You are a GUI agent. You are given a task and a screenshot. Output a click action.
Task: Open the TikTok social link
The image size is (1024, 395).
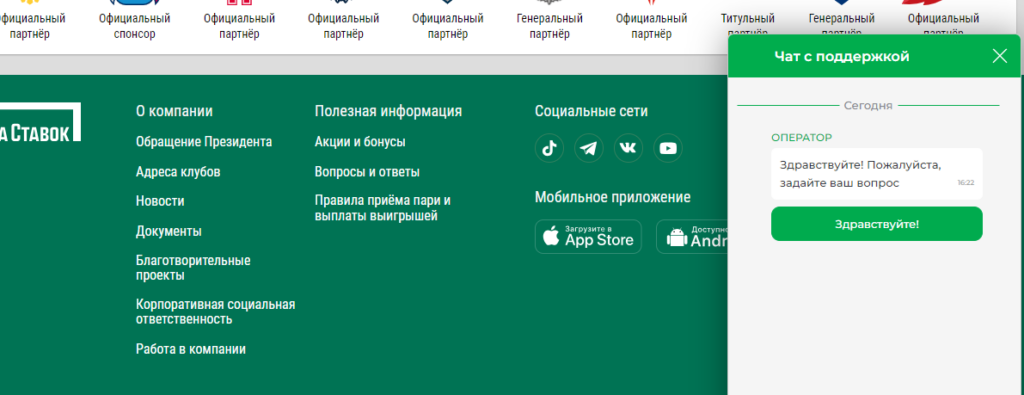coord(549,148)
